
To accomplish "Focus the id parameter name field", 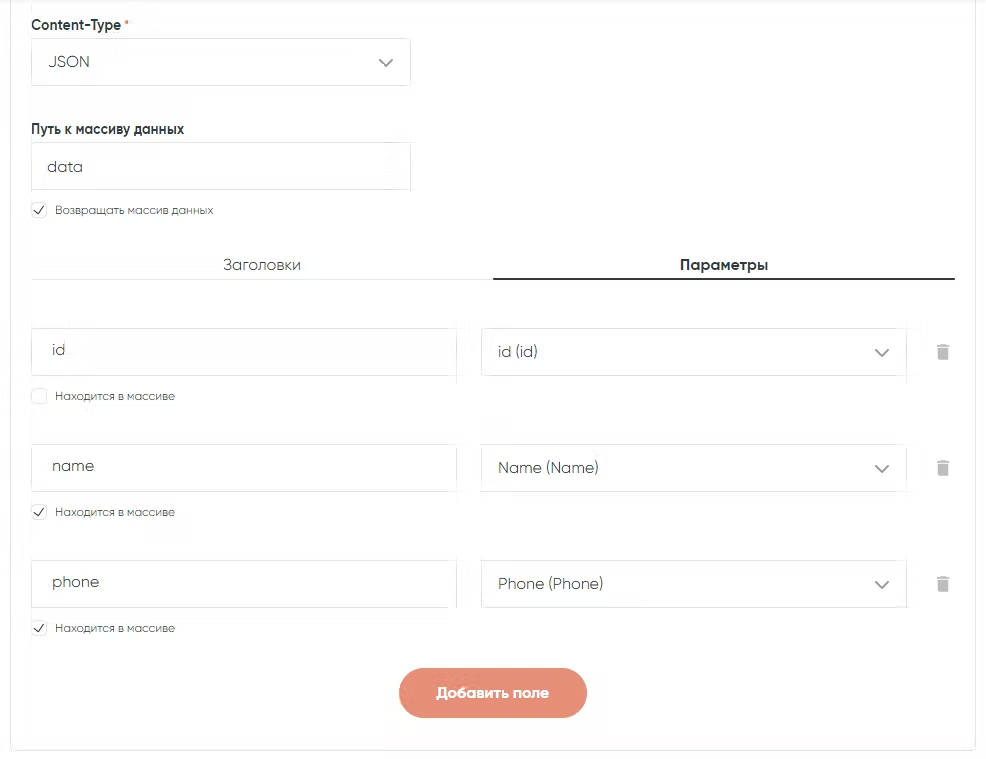I will click(x=243, y=352).
